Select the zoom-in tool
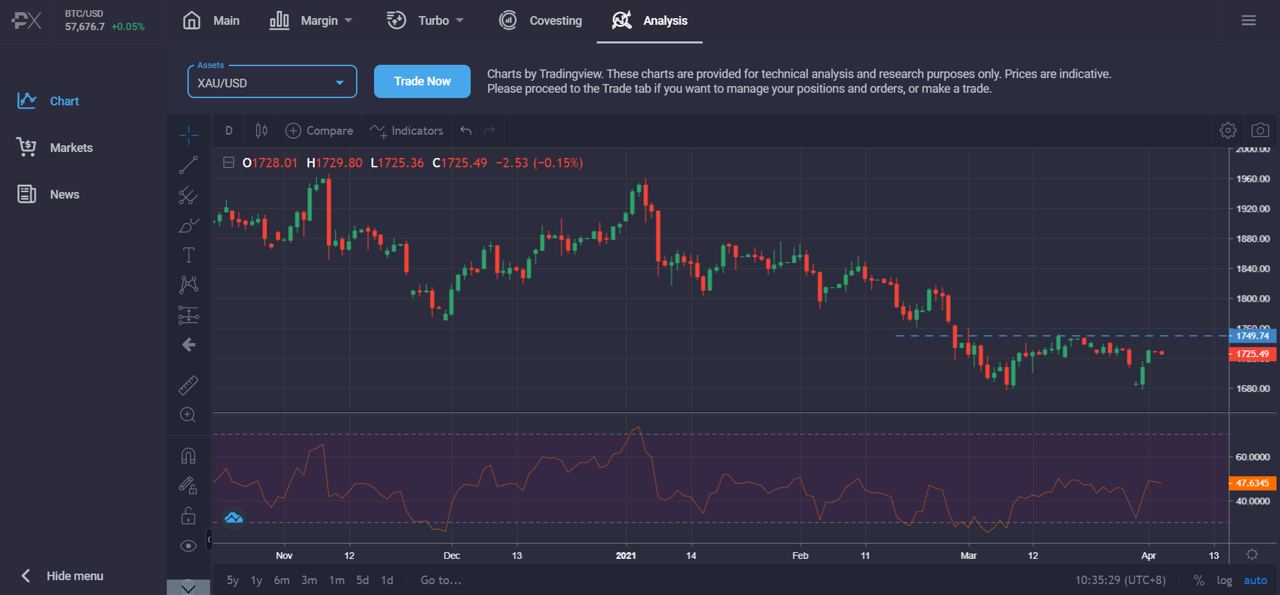 pyautogui.click(x=188, y=414)
